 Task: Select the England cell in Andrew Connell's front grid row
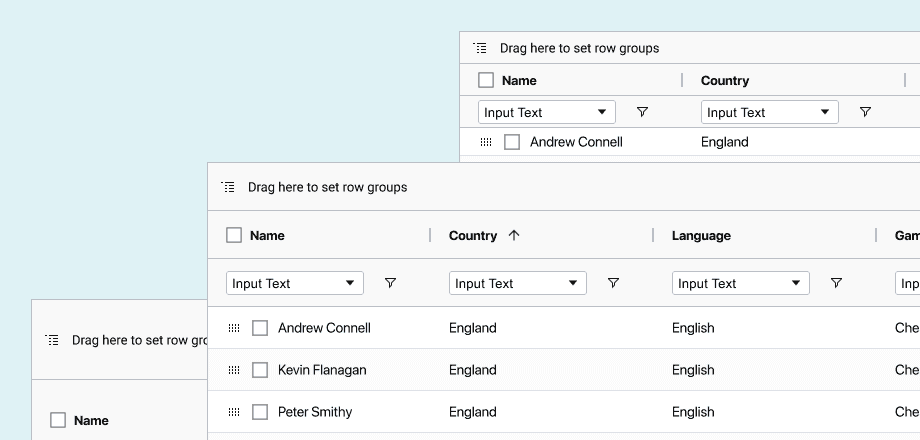click(472, 328)
